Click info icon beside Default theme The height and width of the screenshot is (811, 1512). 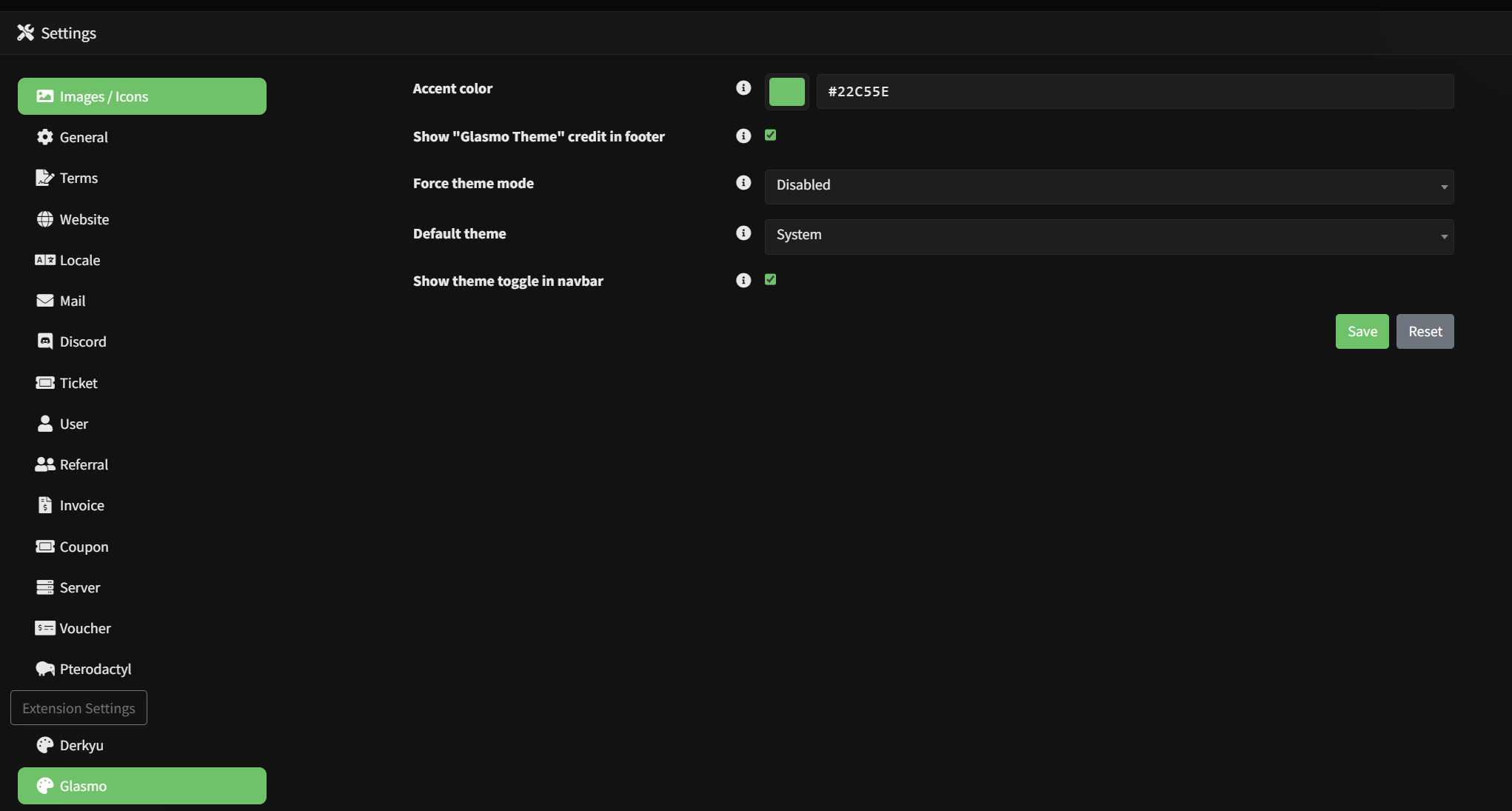coord(743,233)
